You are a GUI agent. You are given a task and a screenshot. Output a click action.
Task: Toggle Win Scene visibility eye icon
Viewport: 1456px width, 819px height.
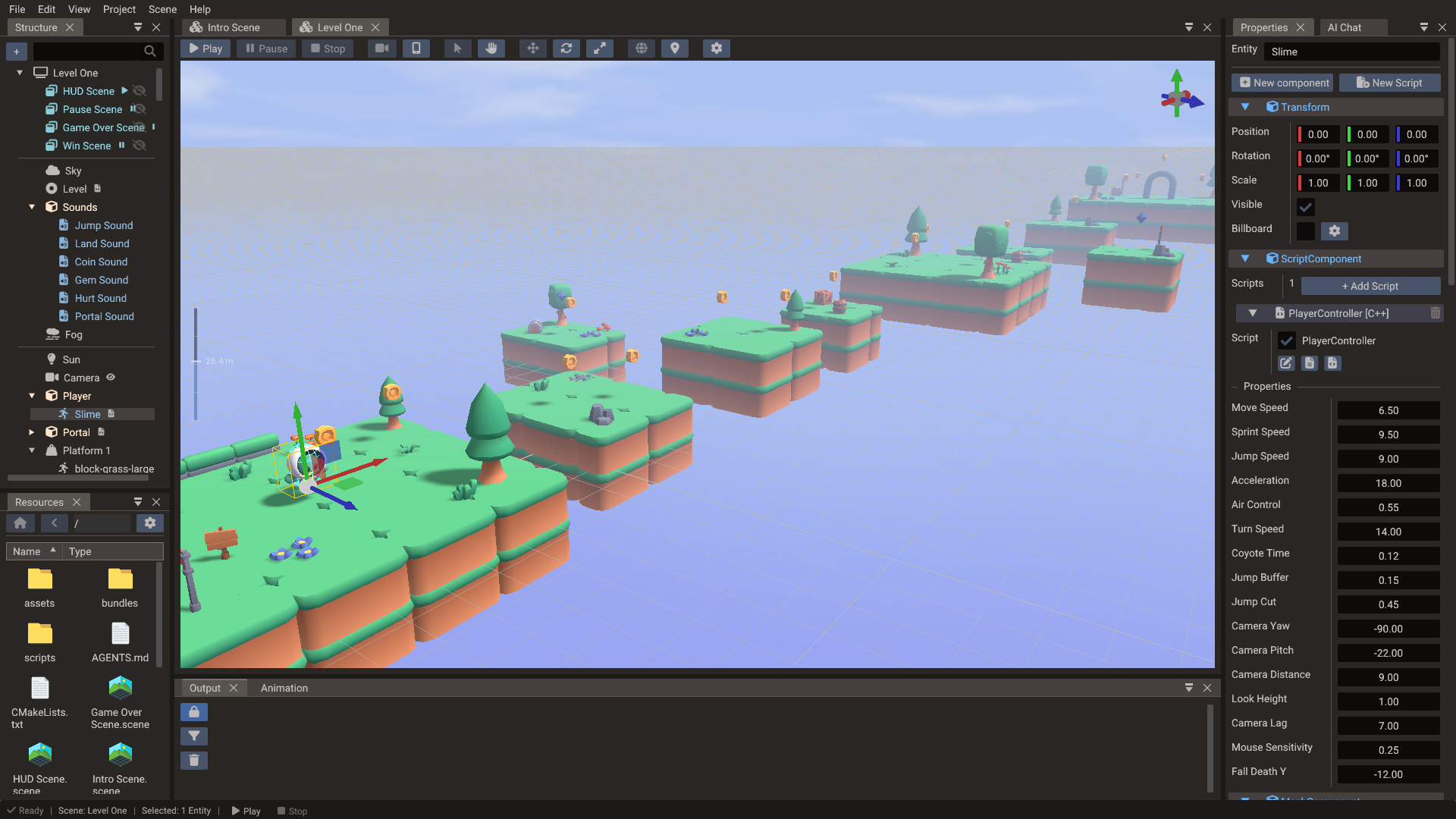click(140, 146)
